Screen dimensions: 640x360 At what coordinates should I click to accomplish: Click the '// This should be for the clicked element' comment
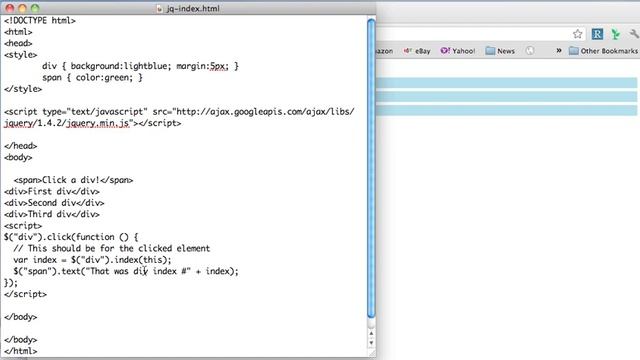[x=112, y=249]
